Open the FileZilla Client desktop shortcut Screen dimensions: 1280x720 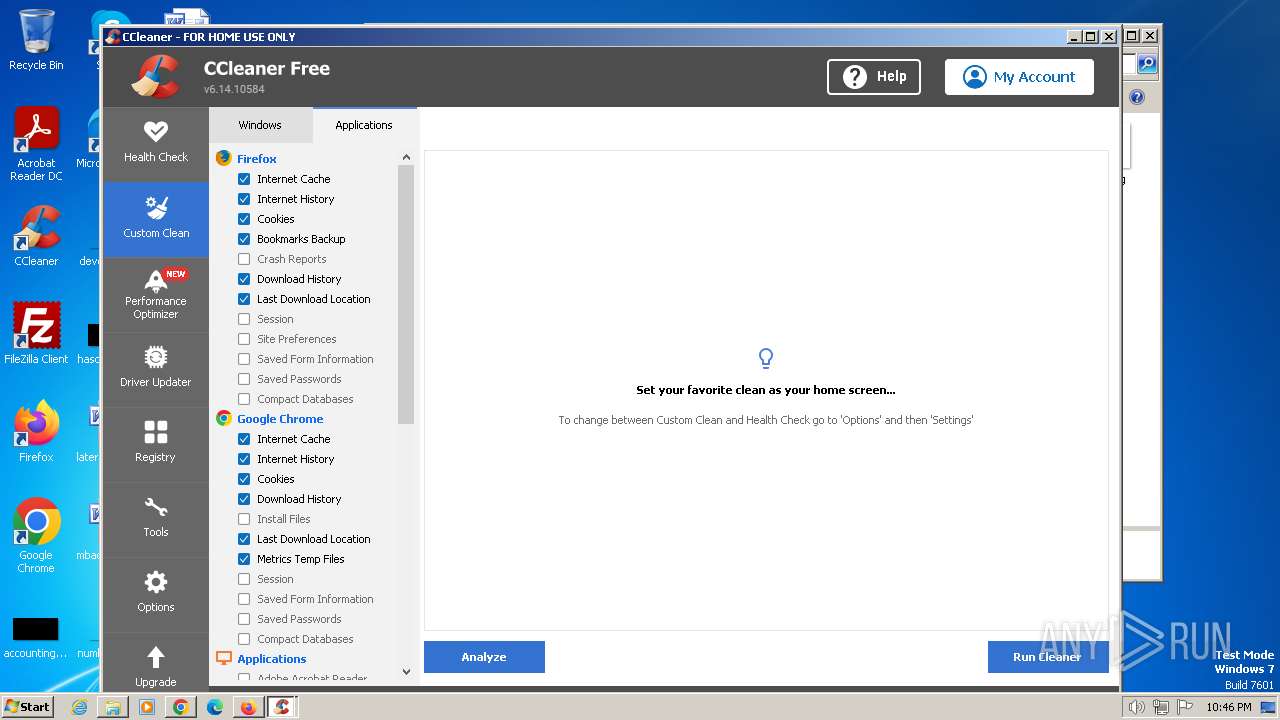(x=36, y=334)
